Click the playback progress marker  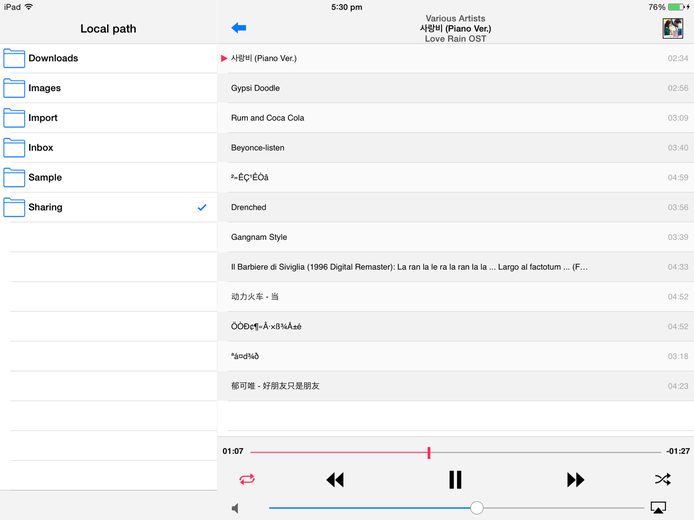429,452
